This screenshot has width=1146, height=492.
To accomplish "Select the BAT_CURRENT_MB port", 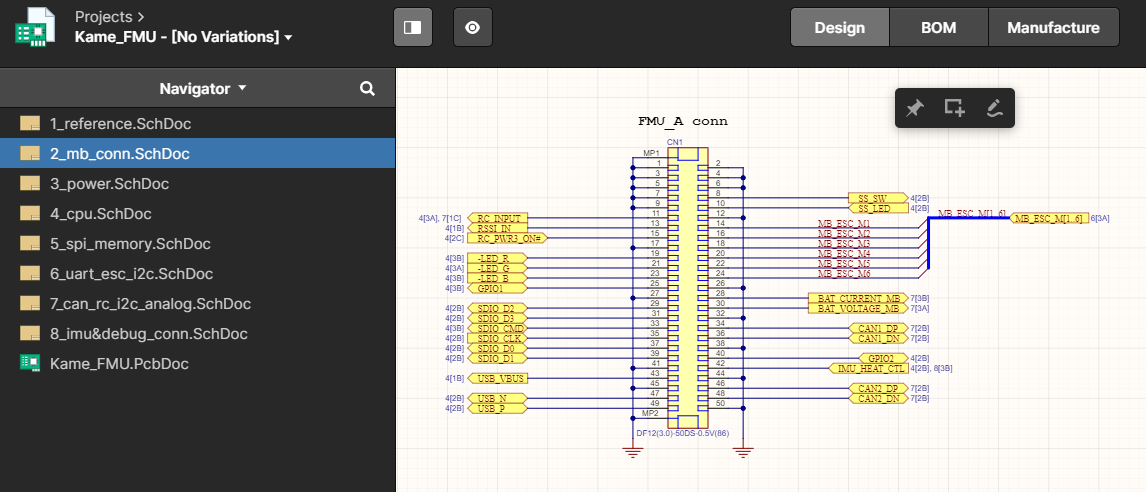I will pos(858,298).
